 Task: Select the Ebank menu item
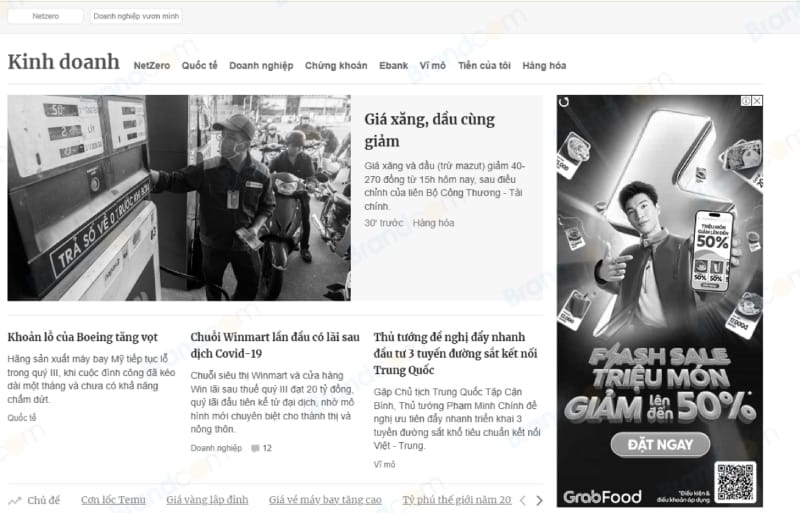point(393,66)
